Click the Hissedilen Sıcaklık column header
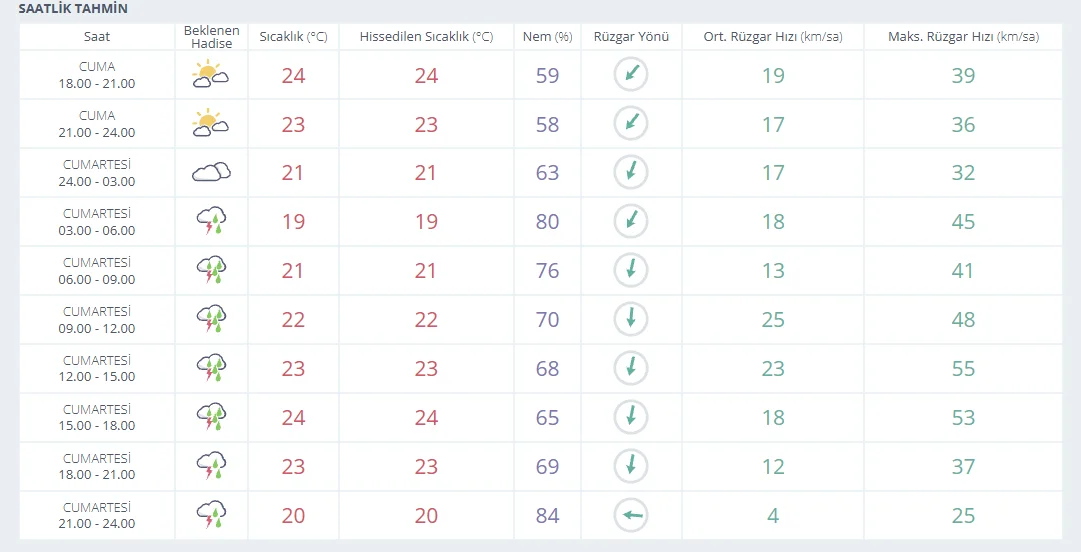The height and width of the screenshot is (552, 1081). point(426,37)
